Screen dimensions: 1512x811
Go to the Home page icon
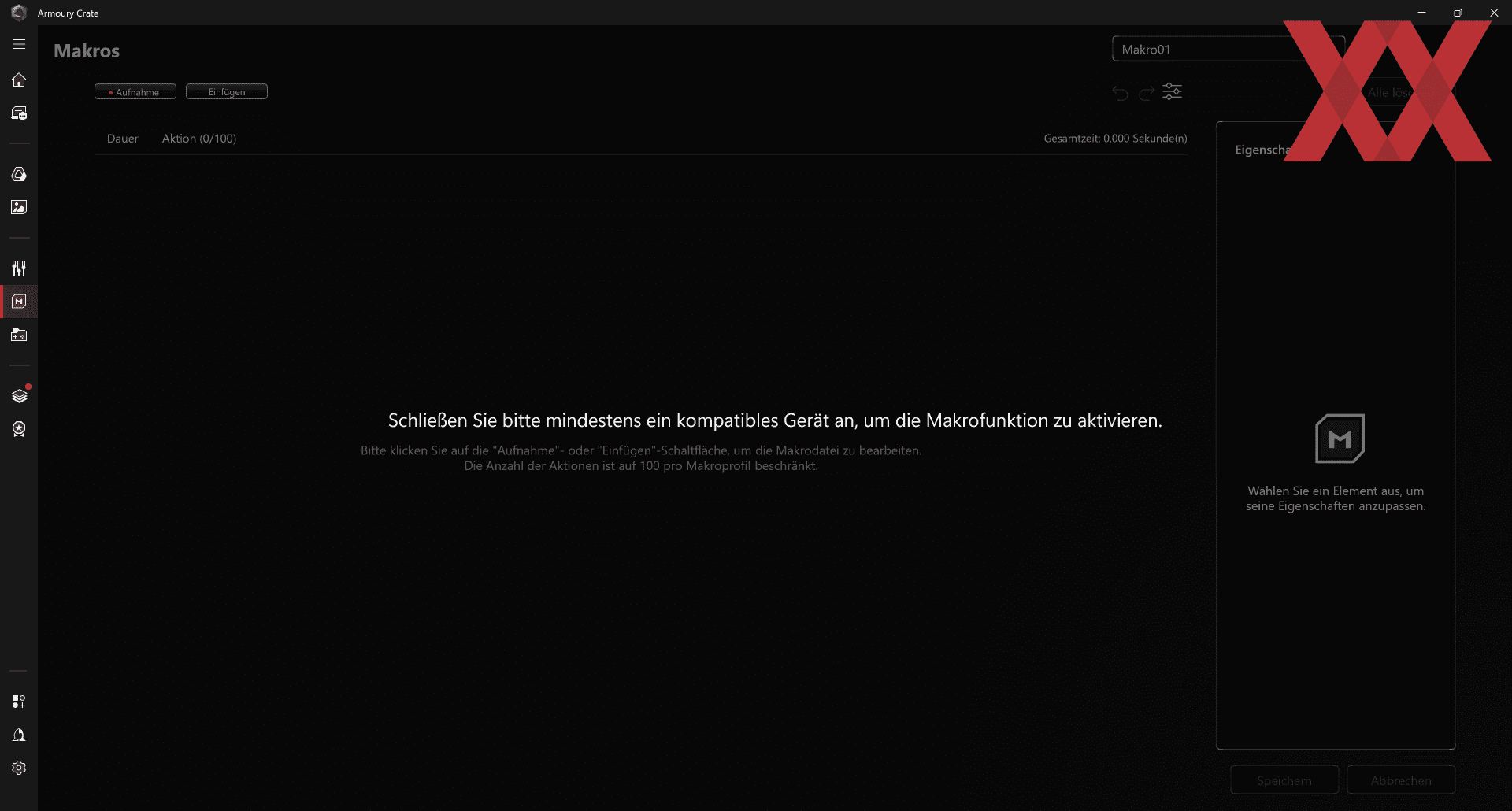pos(19,80)
